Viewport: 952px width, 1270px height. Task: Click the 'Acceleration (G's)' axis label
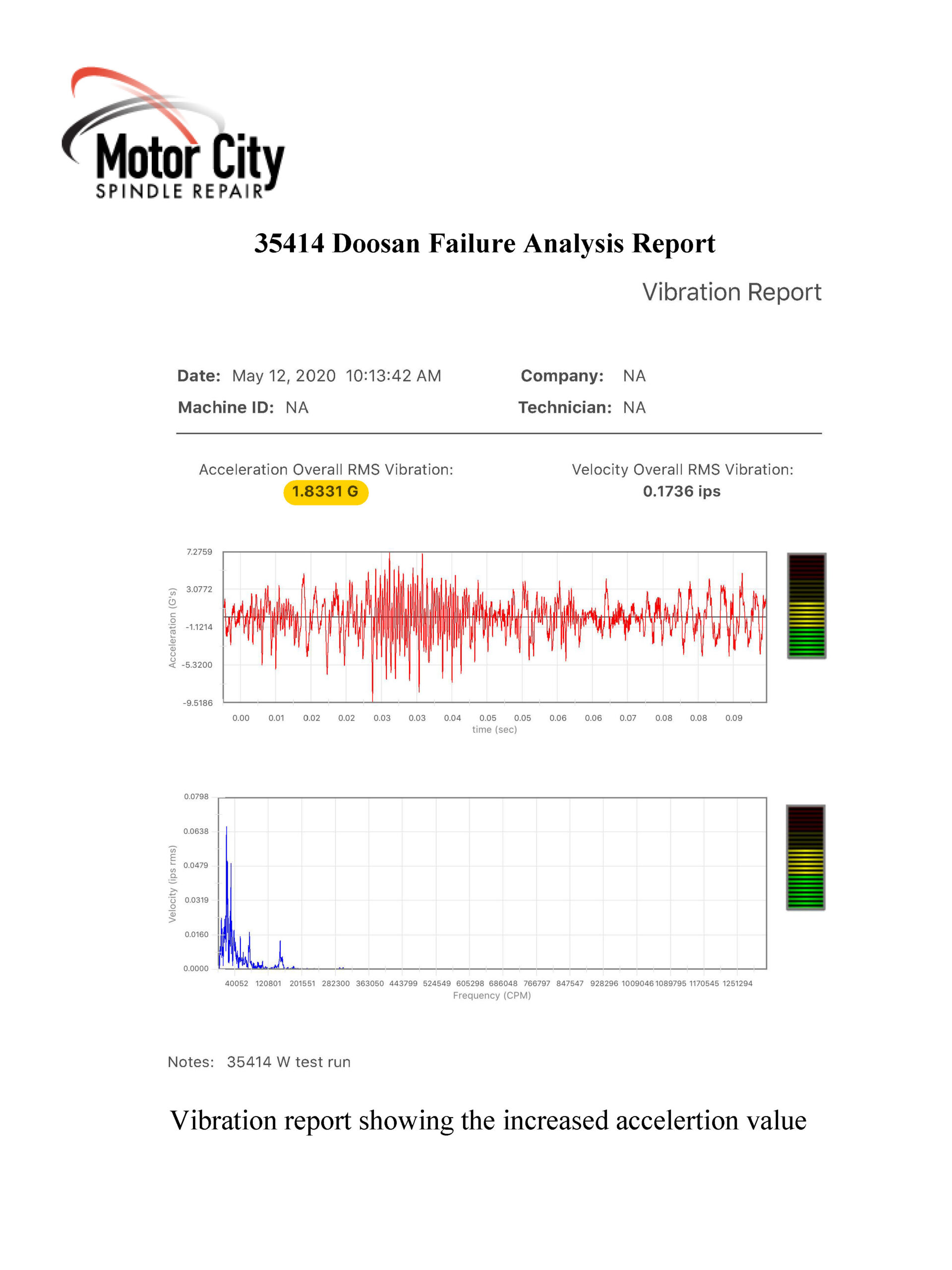tap(172, 628)
